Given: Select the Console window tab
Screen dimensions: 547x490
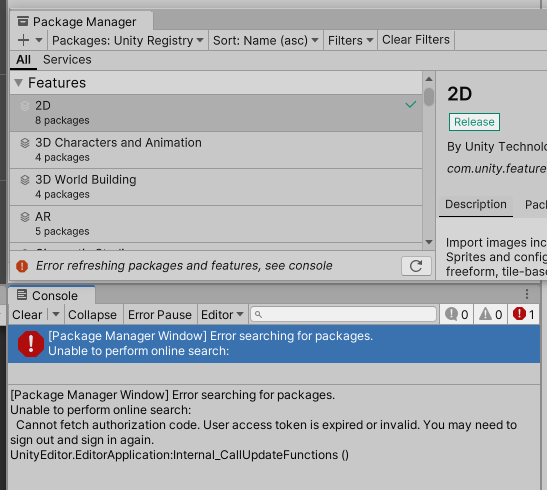Looking at the screenshot, I should click(x=51, y=295).
